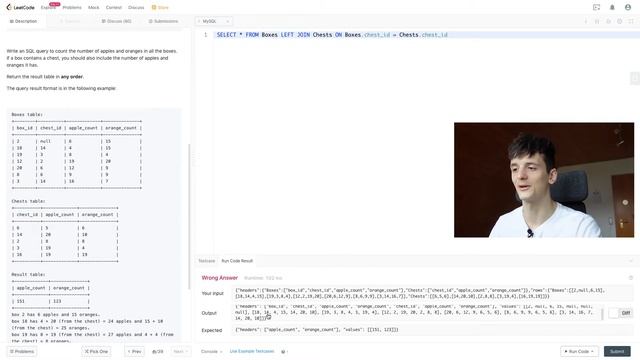The width and height of the screenshot is (640, 360).
Task: Switch to the Testcase tab
Action: (207, 261)
